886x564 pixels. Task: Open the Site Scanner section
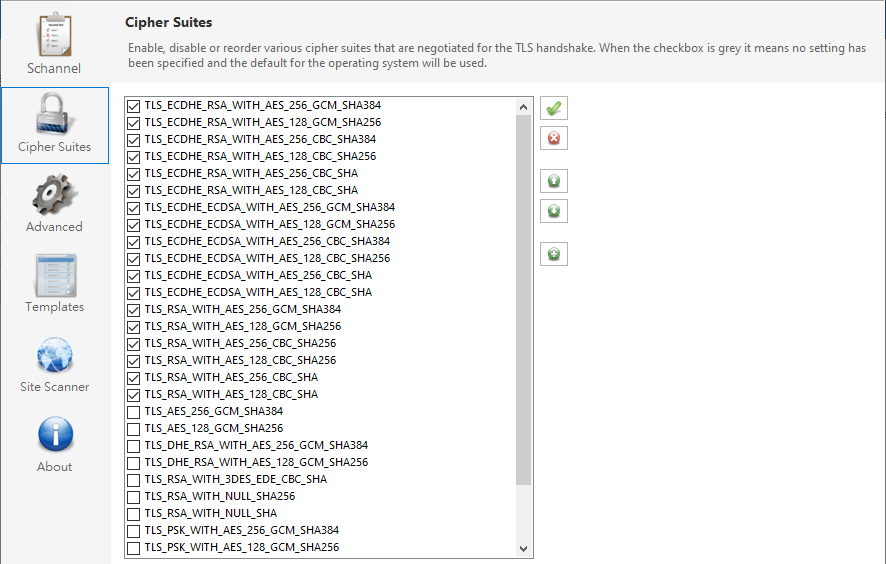pyautogui.click(x=54, y=364)
